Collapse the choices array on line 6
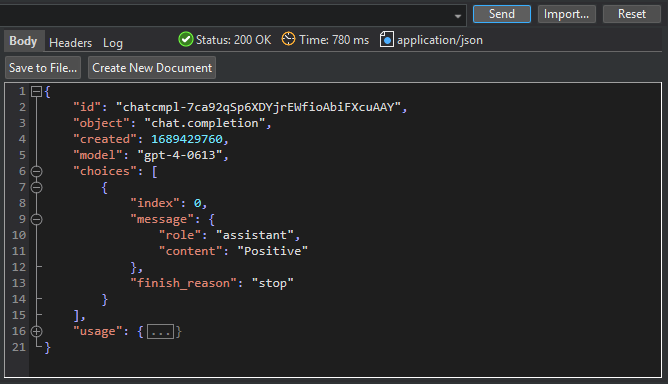Viewport: 668px width, 384px height. (x=37, y=171)
